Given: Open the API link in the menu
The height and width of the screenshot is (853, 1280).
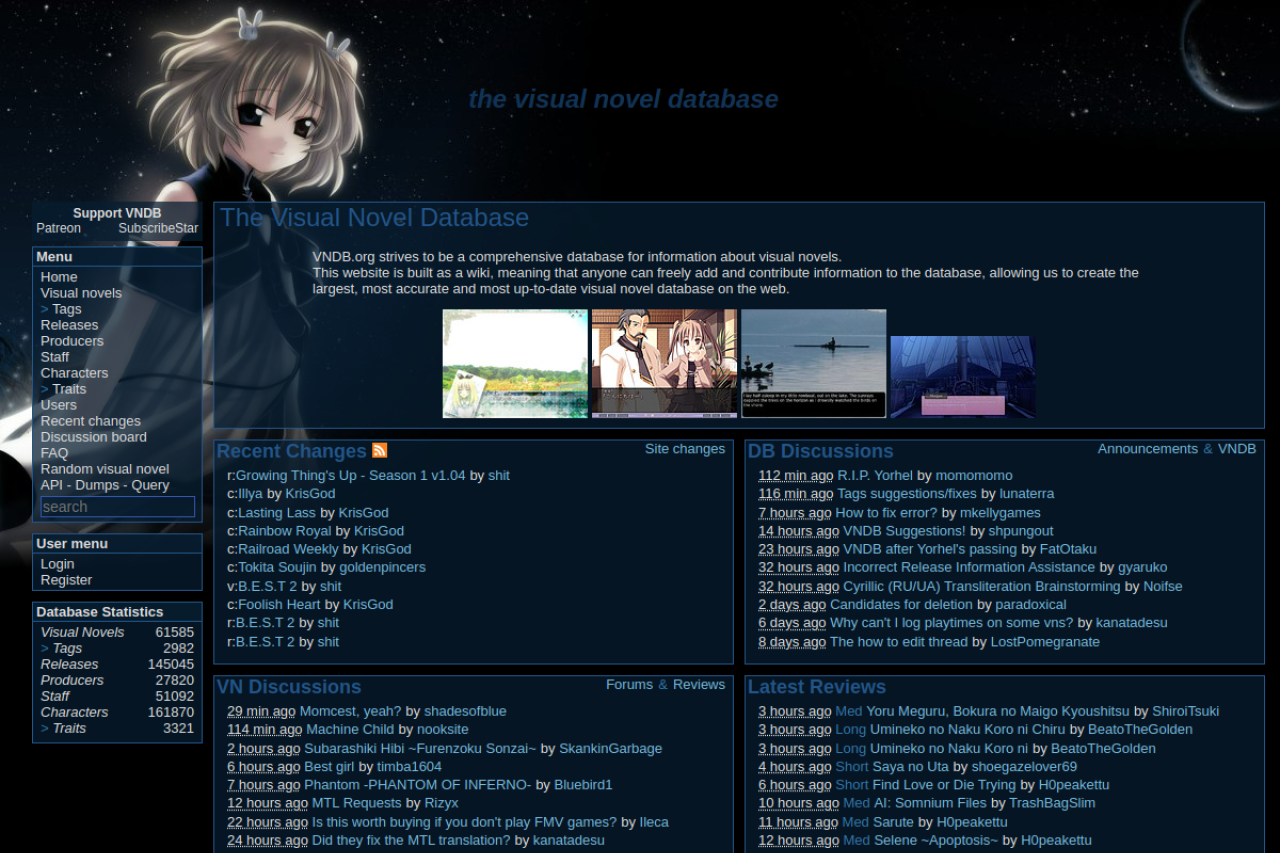Looking at the screenshot, I should point(52,485).
